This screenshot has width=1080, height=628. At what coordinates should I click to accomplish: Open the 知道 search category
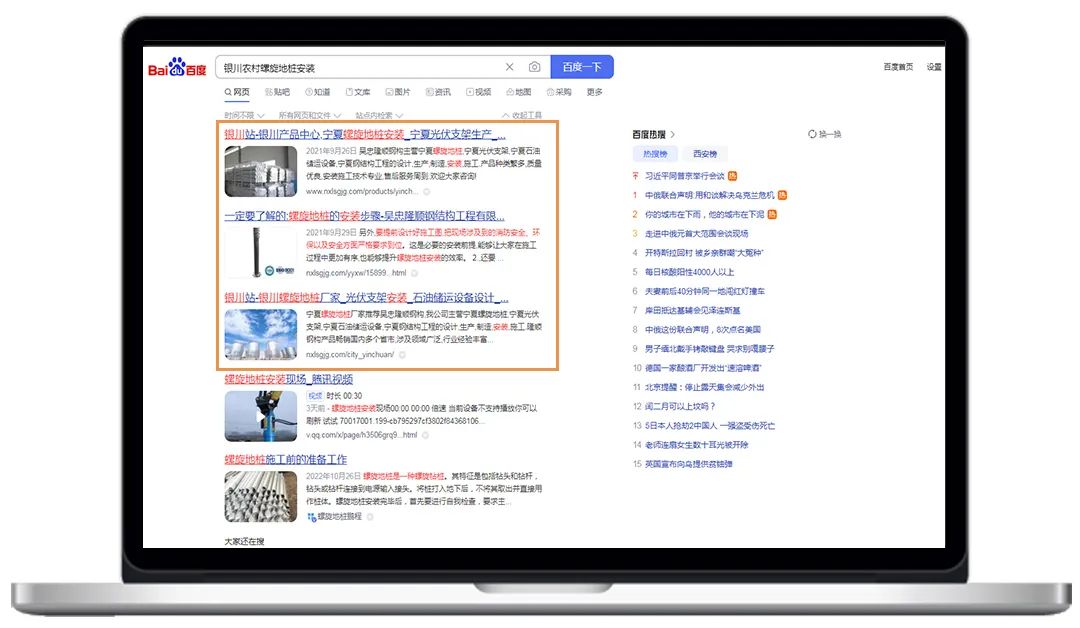click(x=317, y=92)
